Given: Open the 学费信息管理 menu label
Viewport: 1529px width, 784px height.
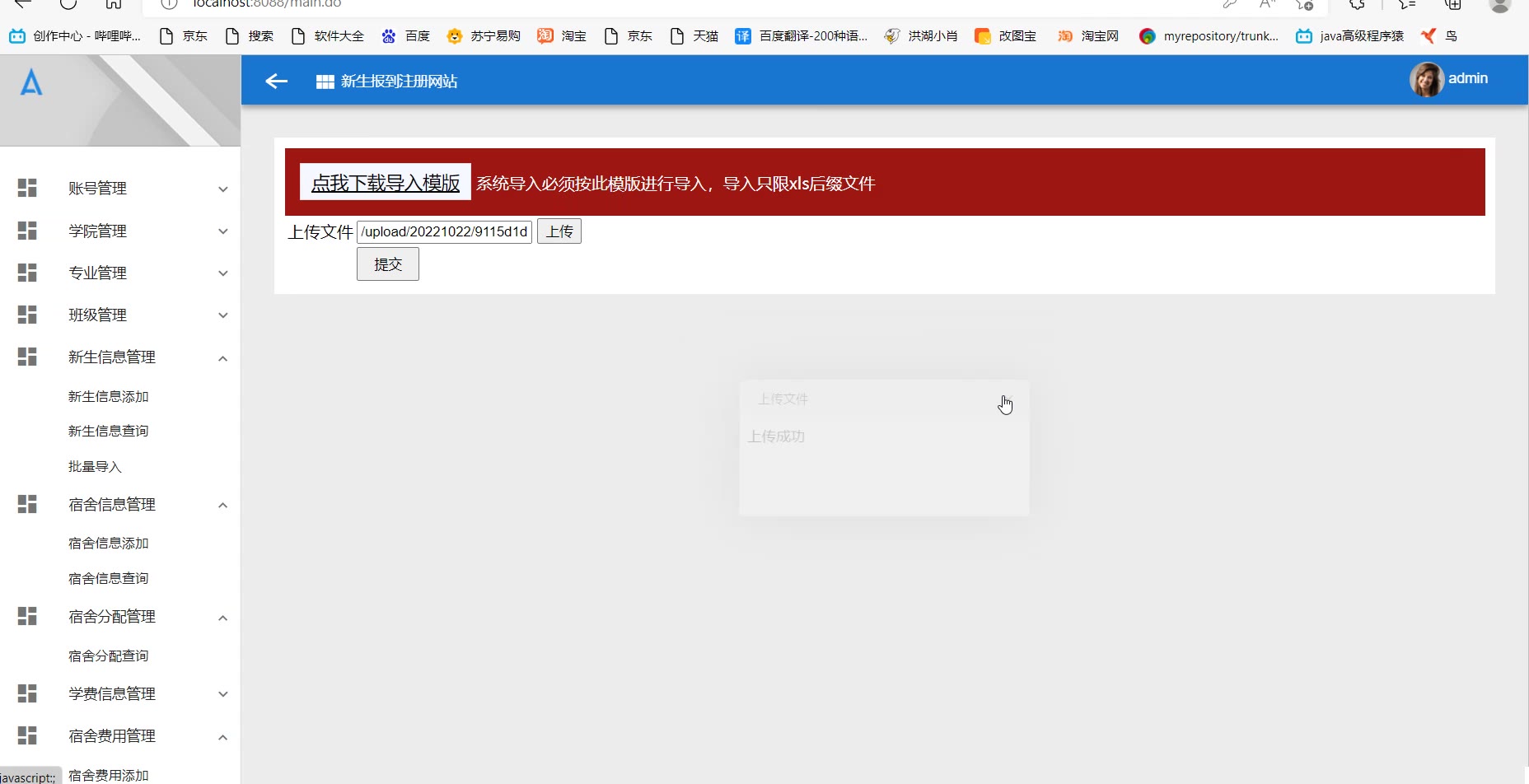Looking at the screenshot, I should (x=112, y=693).
